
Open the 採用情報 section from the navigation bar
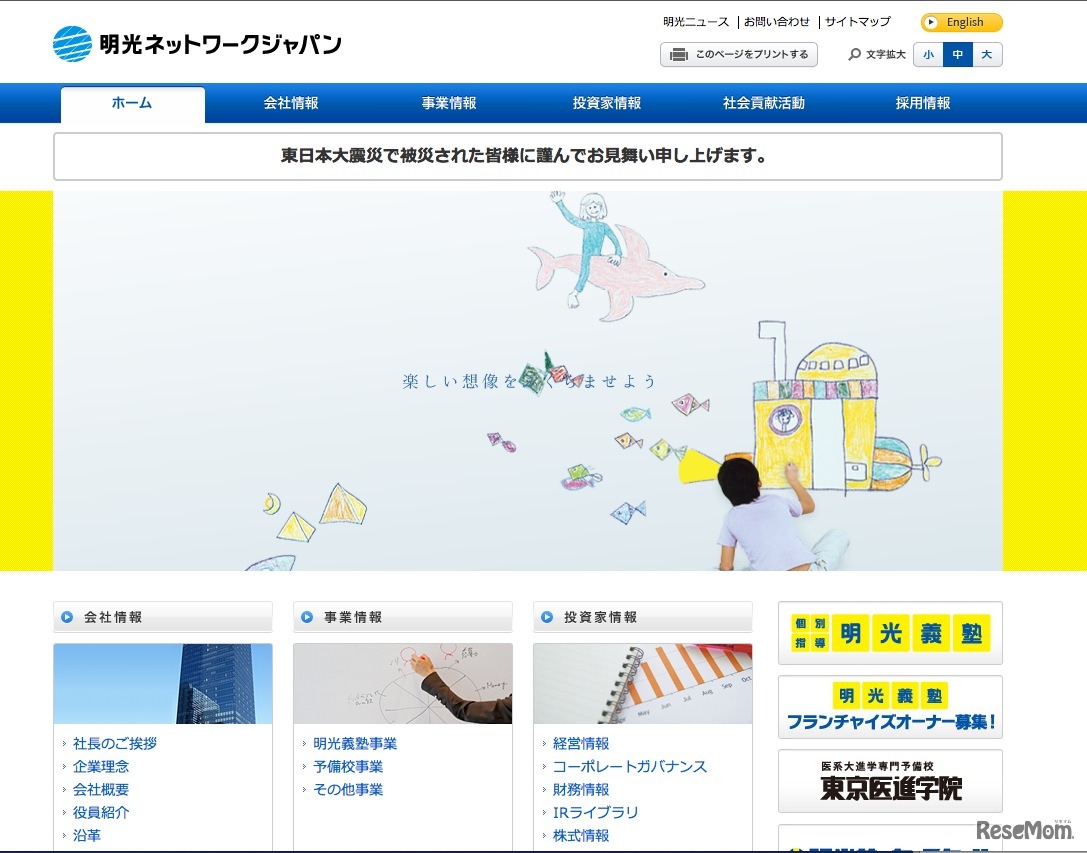pyautogui.click(x=921, y=103)
